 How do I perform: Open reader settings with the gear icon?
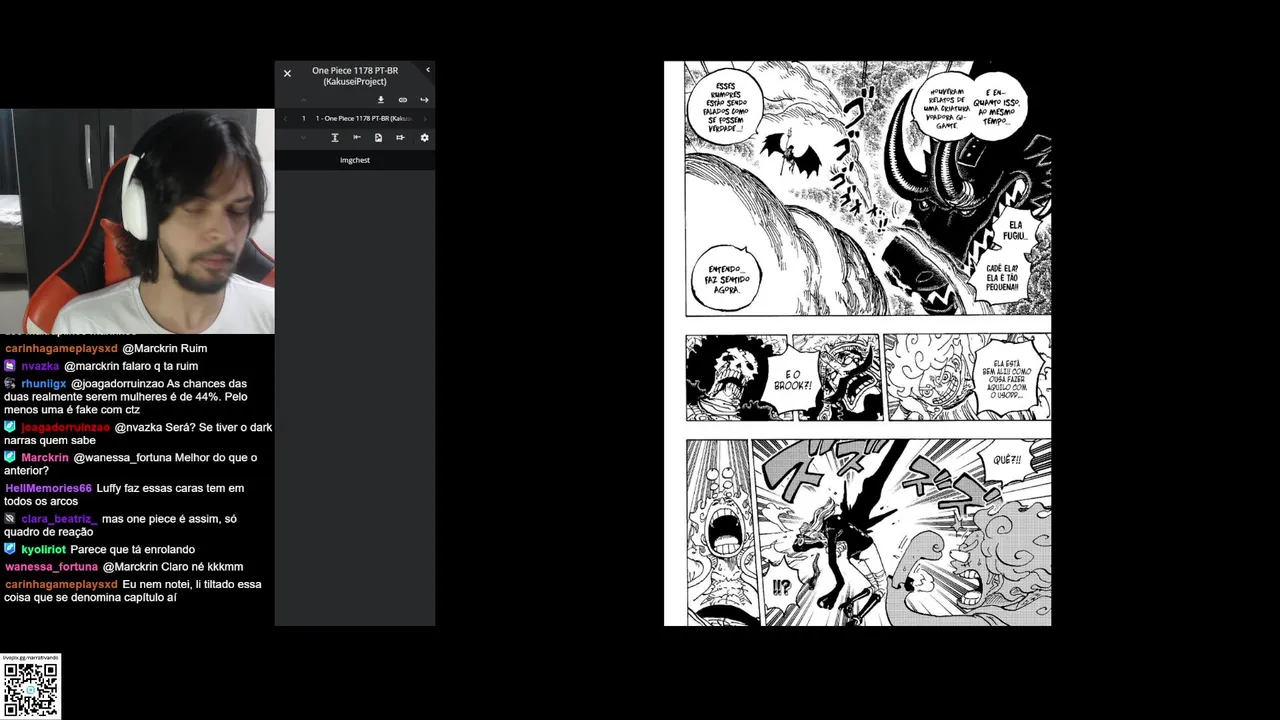click(424, 137)
